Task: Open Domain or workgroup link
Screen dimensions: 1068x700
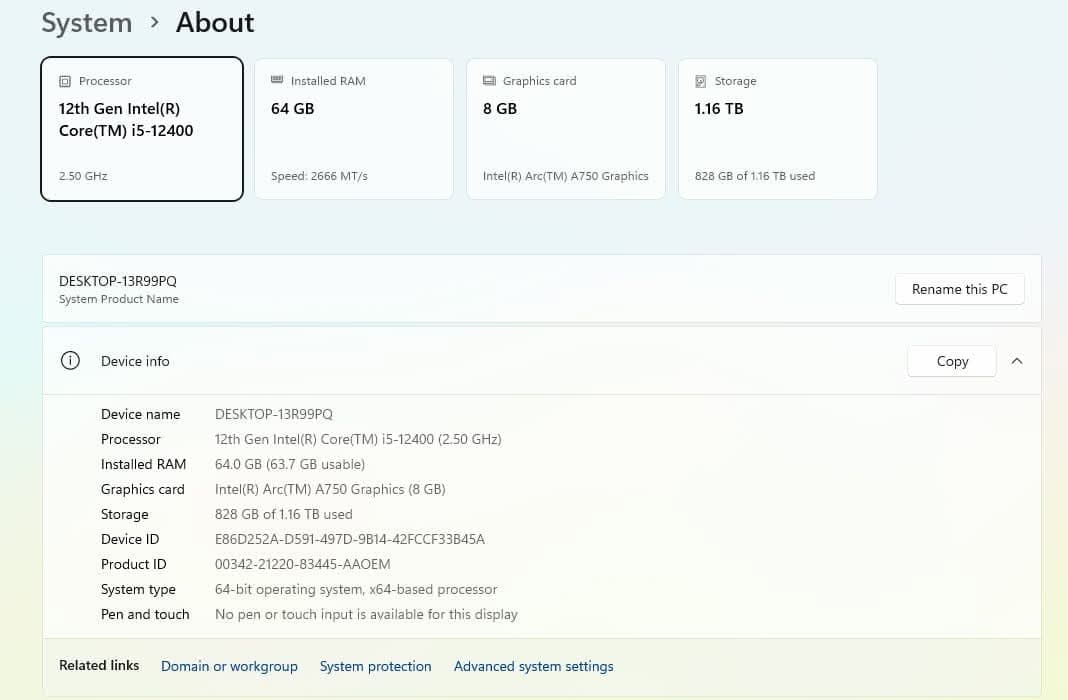Action: tap(229, 666)
